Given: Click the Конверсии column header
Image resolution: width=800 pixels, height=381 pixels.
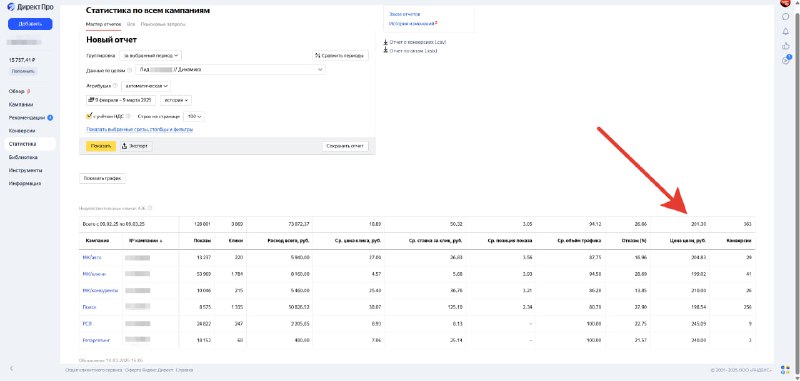Looking at the screenshot, I should tap(739, 241).
